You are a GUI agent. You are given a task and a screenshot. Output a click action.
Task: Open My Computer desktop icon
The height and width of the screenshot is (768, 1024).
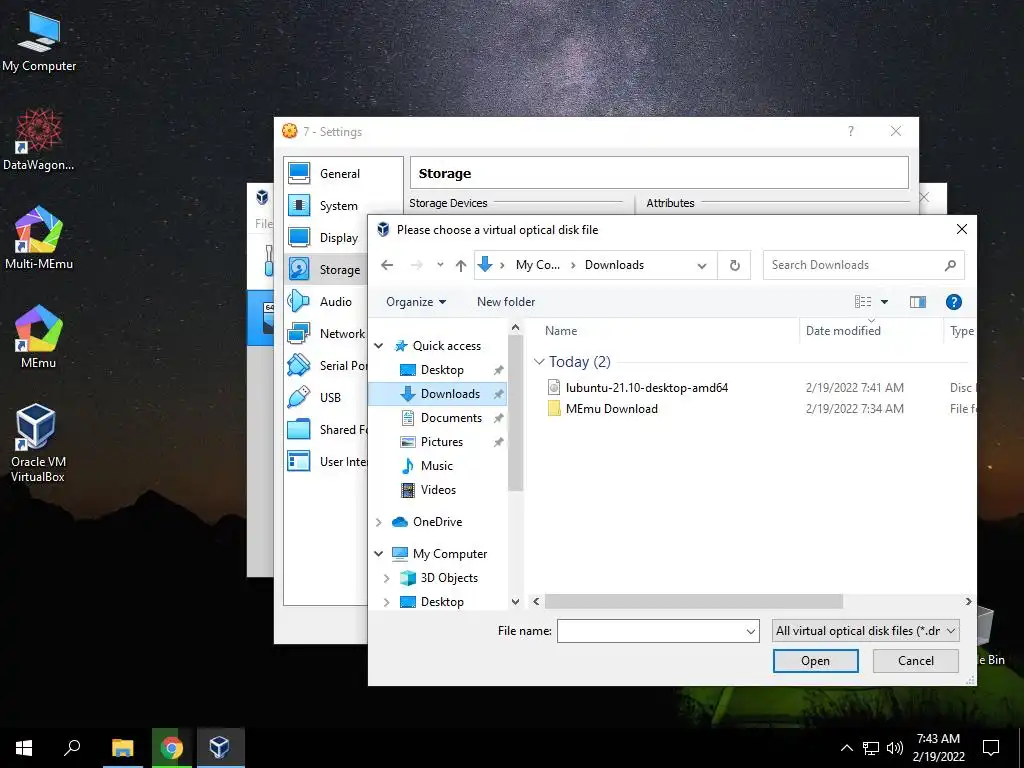click(39, 40)
